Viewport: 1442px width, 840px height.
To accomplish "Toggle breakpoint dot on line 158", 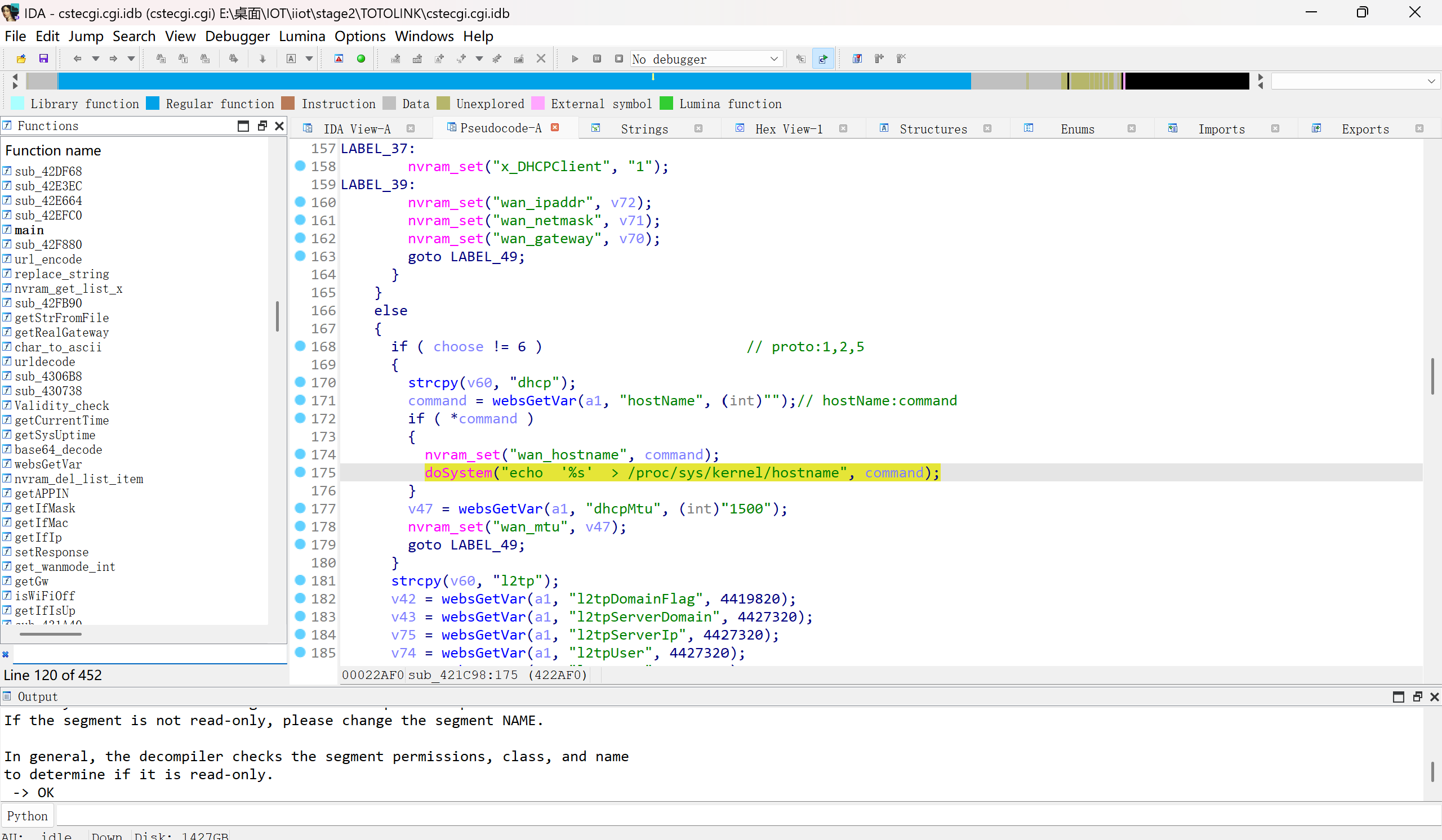I will point(300,166).
